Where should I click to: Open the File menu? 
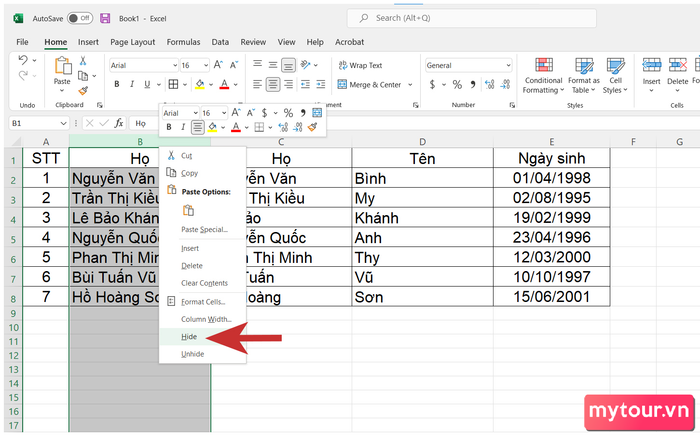[22, 42]
